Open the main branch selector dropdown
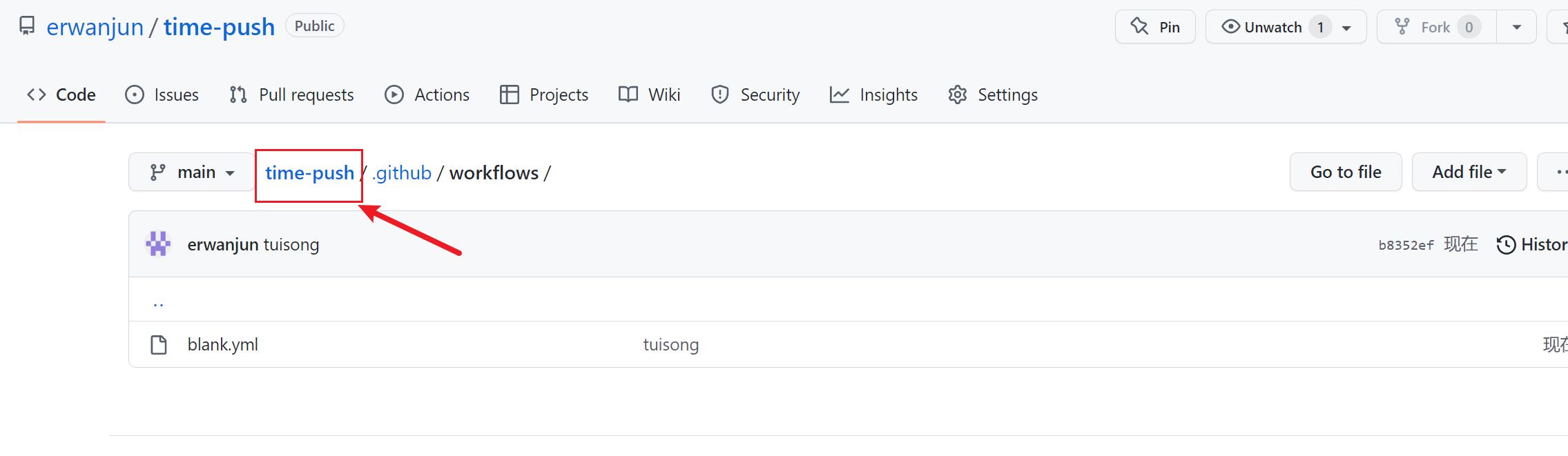 pos(191,172)
